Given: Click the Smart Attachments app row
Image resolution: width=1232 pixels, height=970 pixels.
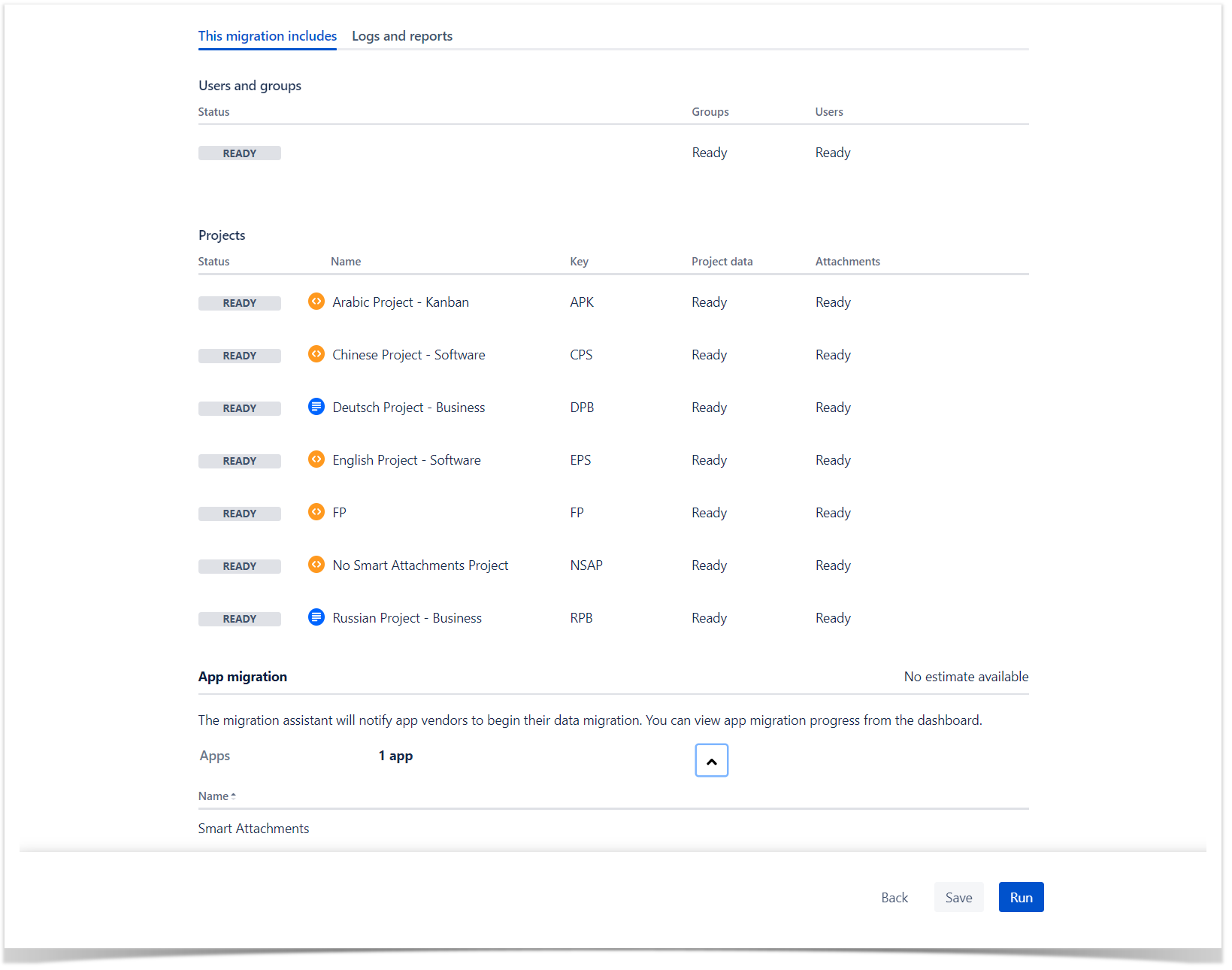Looking at the screenshot, I should pyautogui.click(x=253, y=829).
